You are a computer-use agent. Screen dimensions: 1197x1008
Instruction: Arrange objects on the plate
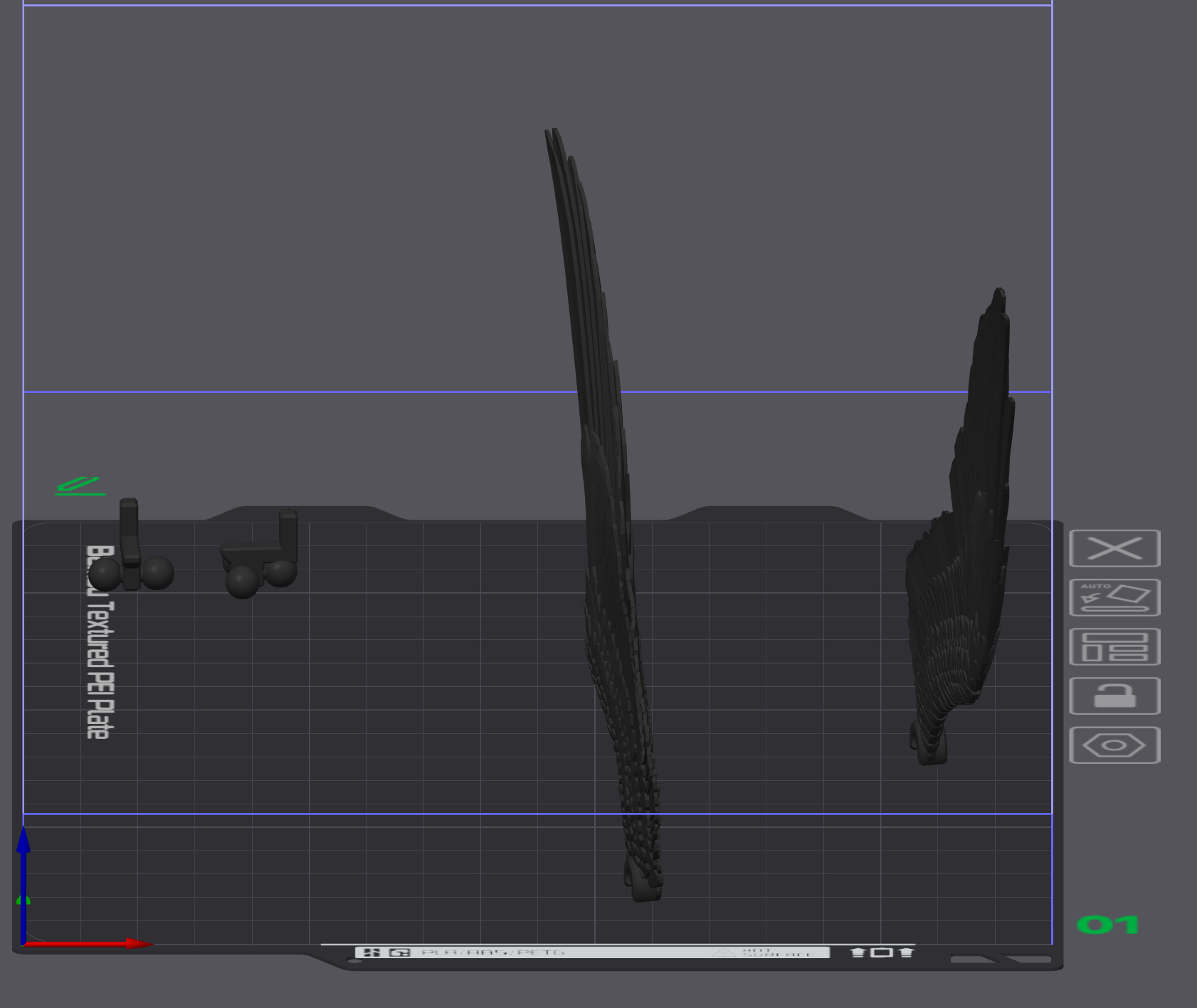1114,646
